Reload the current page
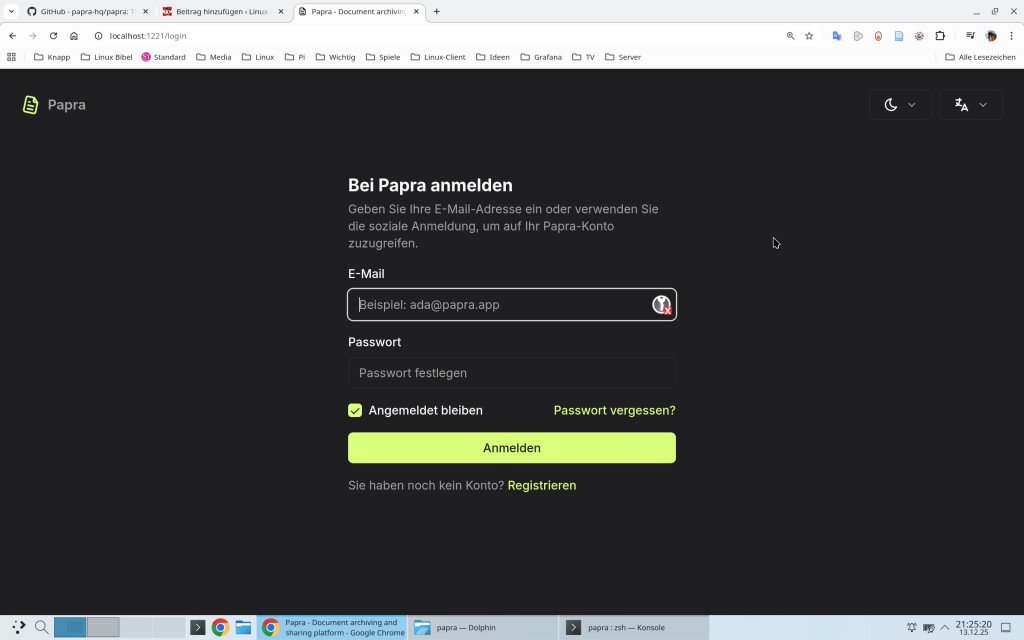 click(x=53, y=36)
